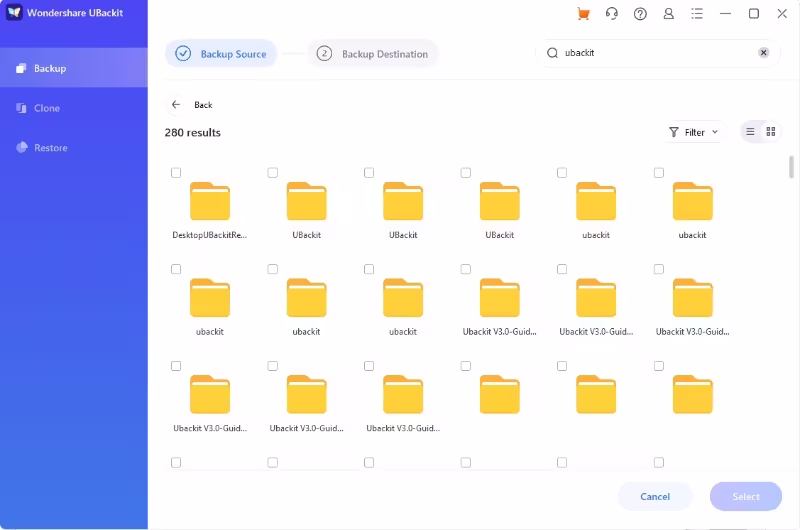Check the DesktopUBackitRe... folder checkbox
Image resolution: width=800 pixels, height=530 pixels.
(176, 173)
